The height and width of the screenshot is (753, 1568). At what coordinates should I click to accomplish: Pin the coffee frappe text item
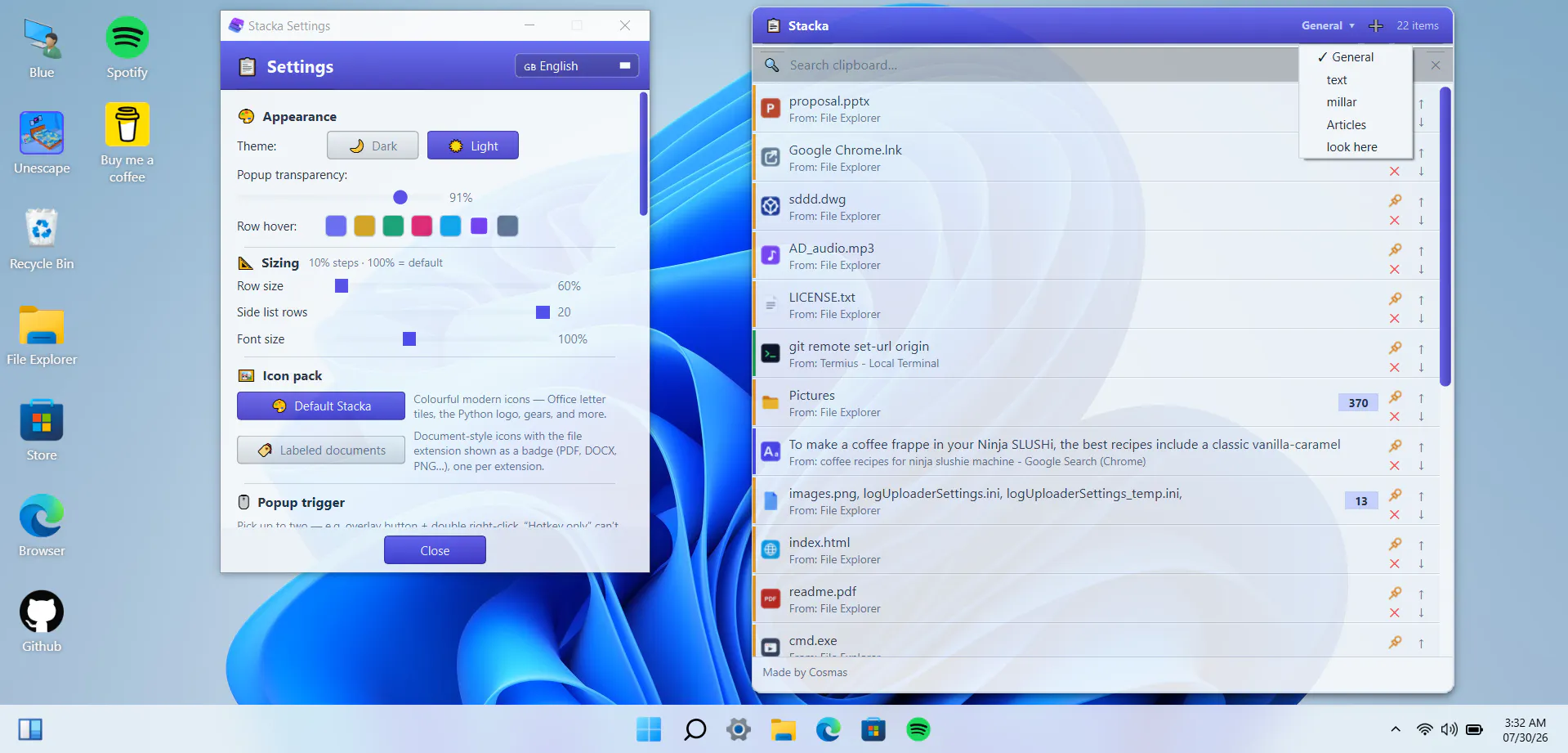coord(1395,446)
